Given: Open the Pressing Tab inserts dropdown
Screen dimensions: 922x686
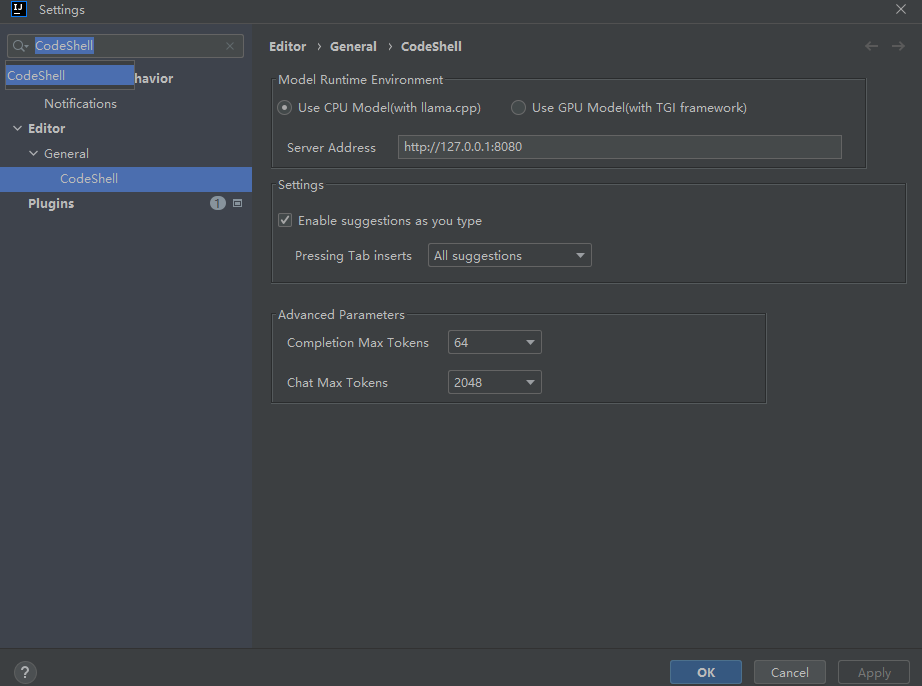Looking at the screenshot, I should click(510, 255).
